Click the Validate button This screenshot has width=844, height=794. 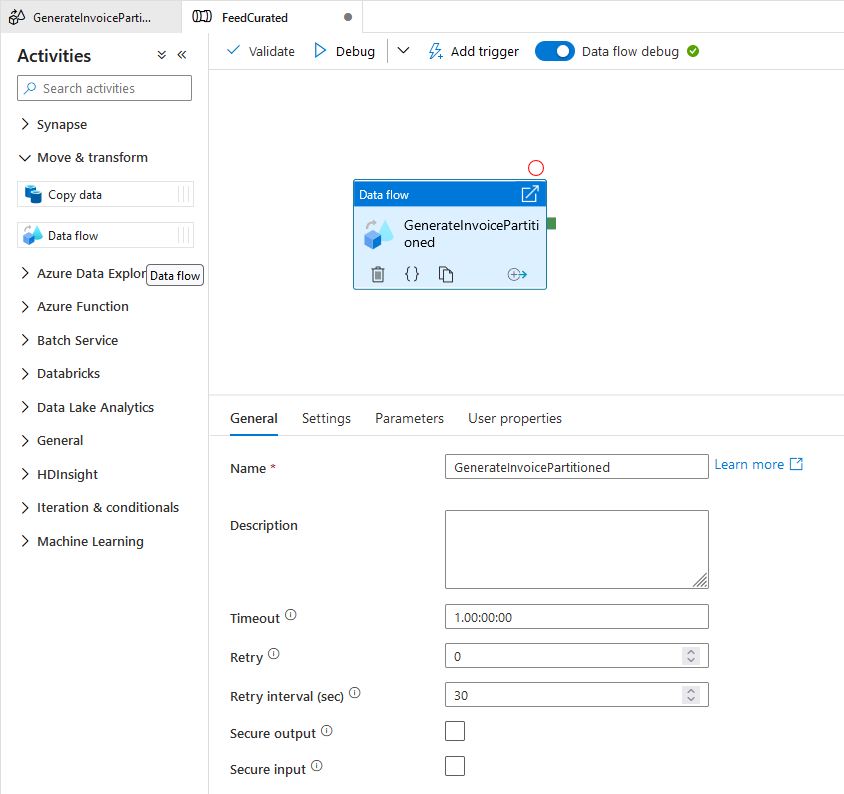click(x=261, y=51)
